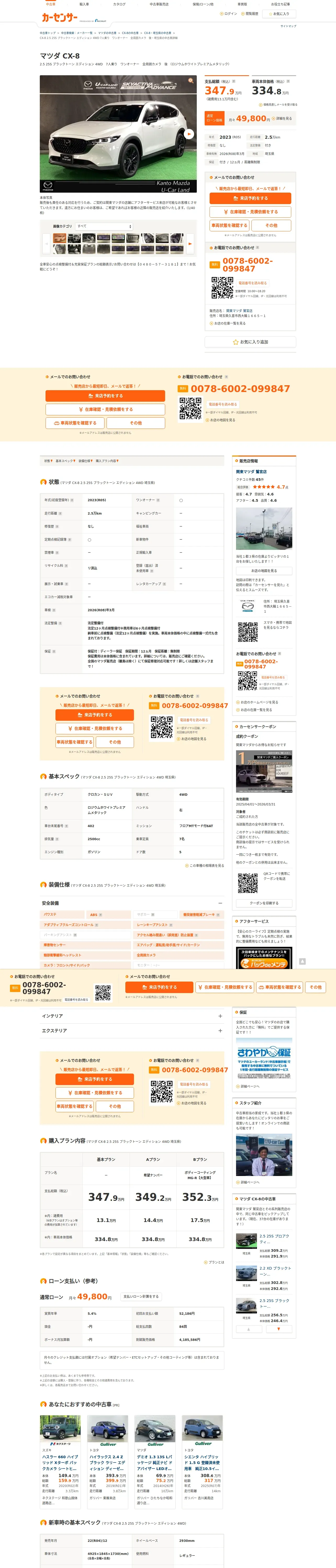Open the カタログ top navigation tab
The height and width of the screenshot is (1568, 336).
click(120, 4)
